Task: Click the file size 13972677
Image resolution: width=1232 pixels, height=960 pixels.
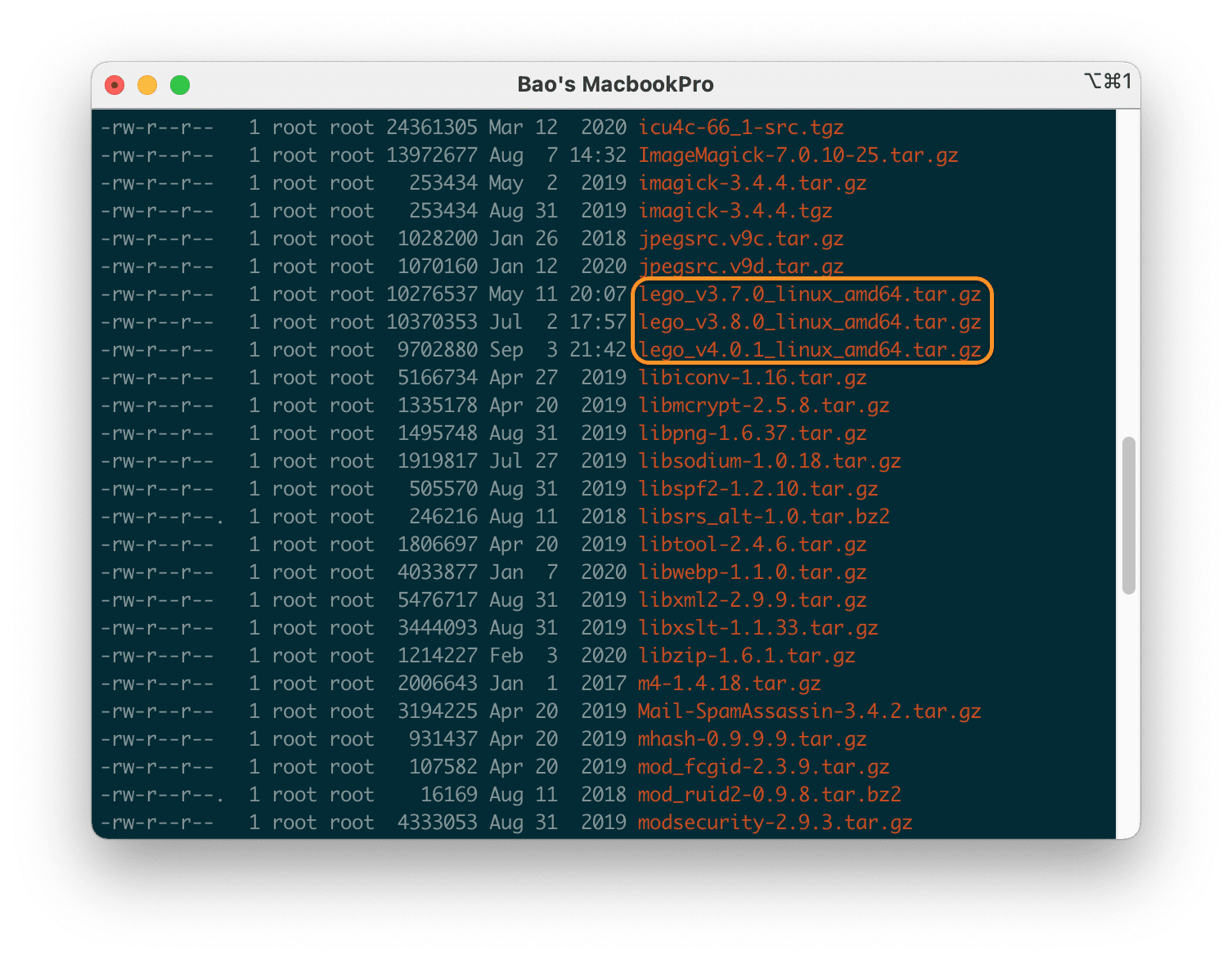Action: click(432, 156)
